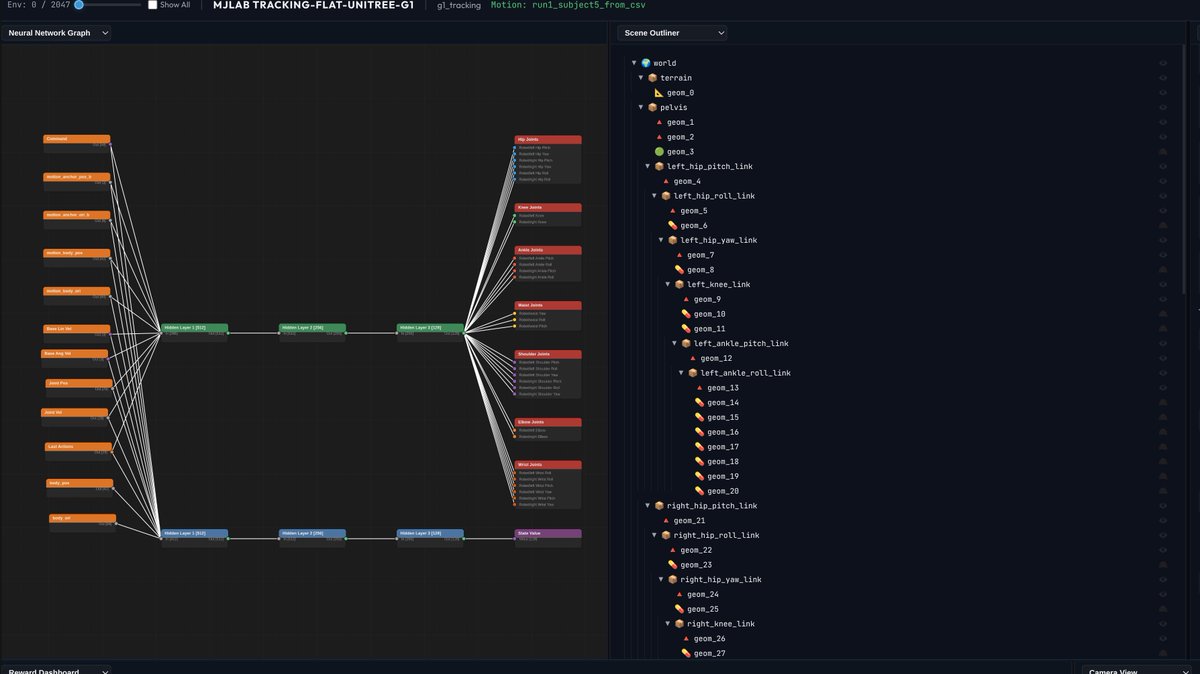
Task: Click the box icon beside left_knee_link
Action: point(680,284)
